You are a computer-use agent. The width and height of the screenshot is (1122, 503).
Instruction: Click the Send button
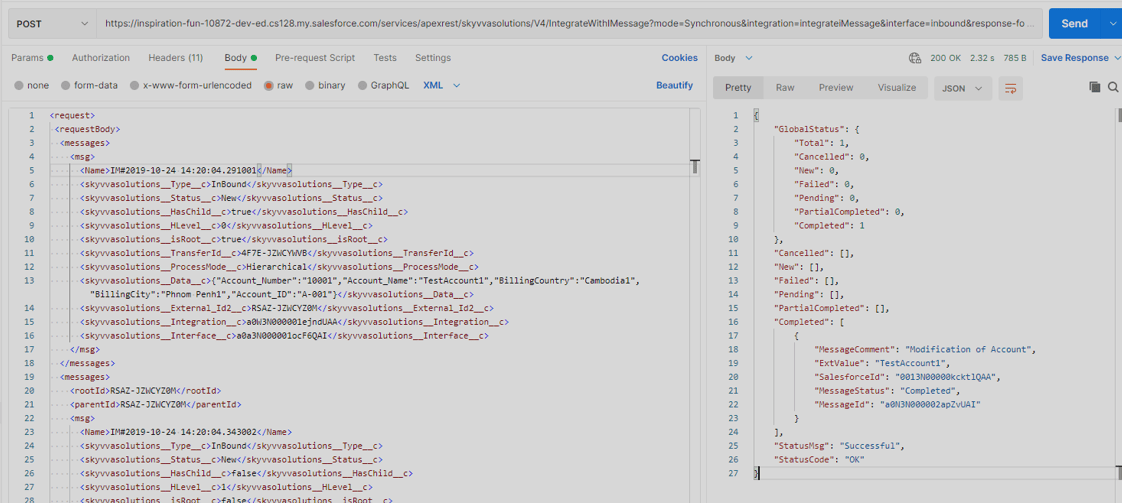click(x=1074, y=23)
